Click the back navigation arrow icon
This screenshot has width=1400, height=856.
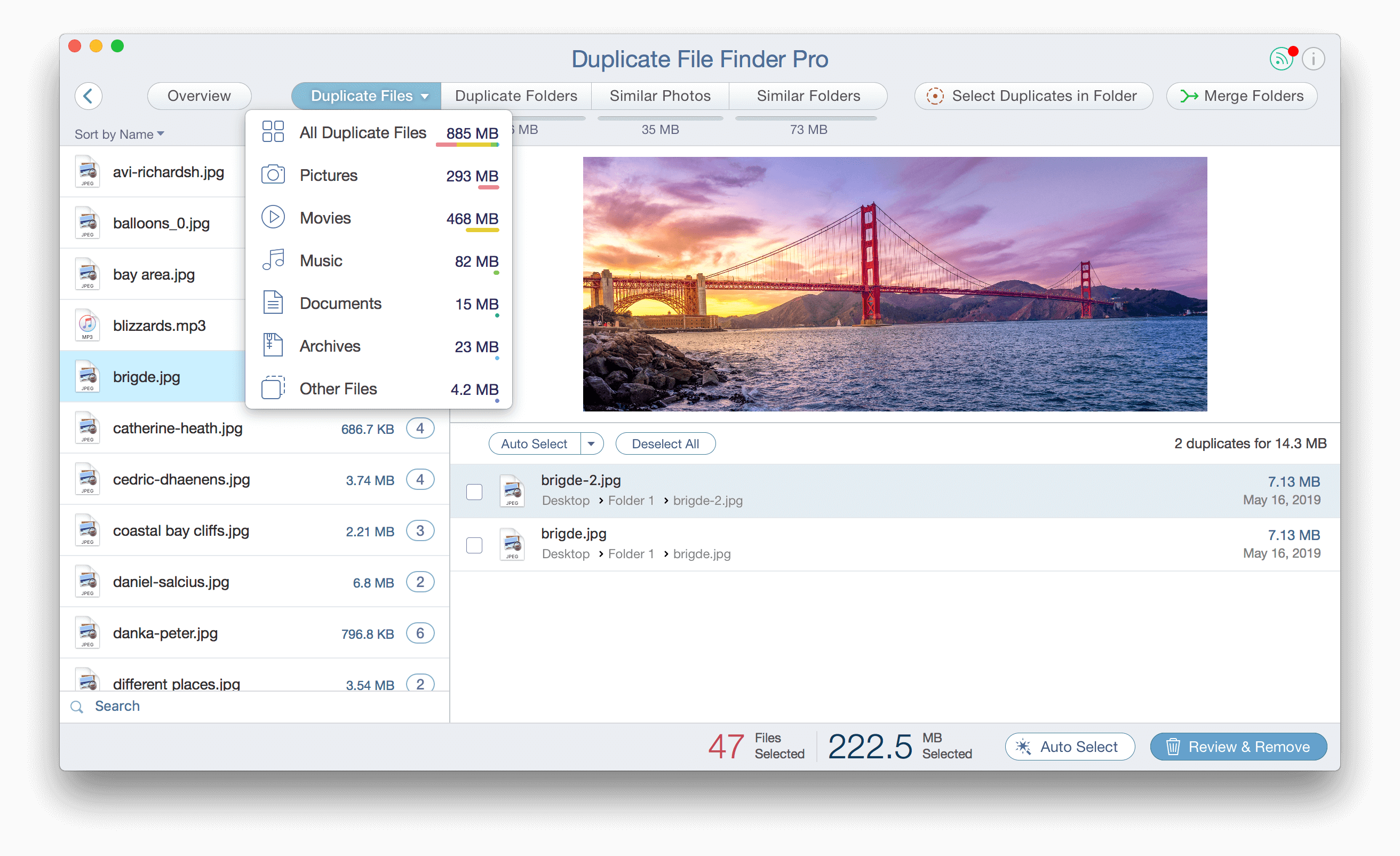[x=88, y=95]
